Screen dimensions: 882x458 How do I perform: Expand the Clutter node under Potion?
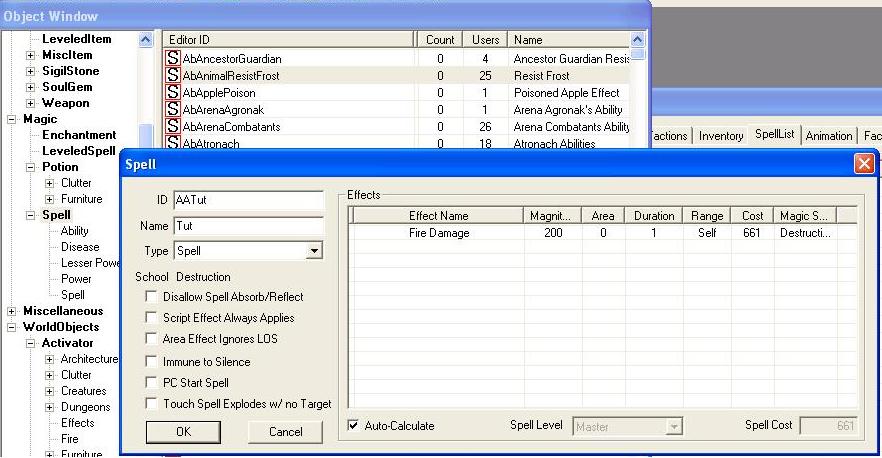point(50,183)
